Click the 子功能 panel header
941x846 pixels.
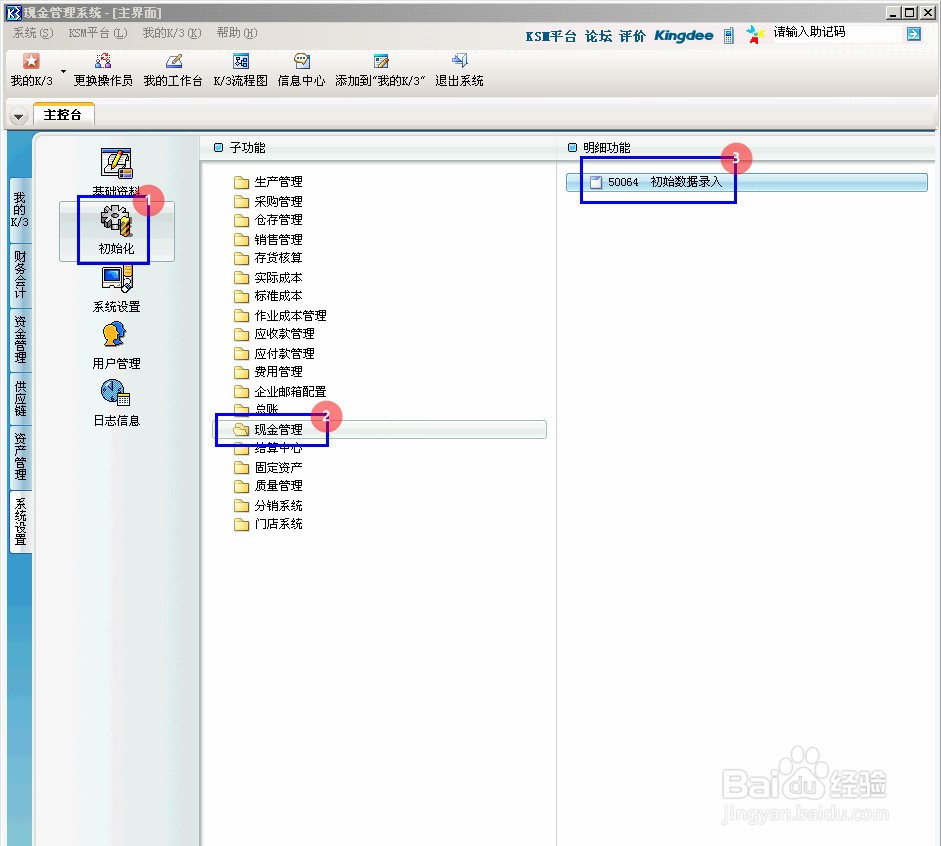point(240,148)
